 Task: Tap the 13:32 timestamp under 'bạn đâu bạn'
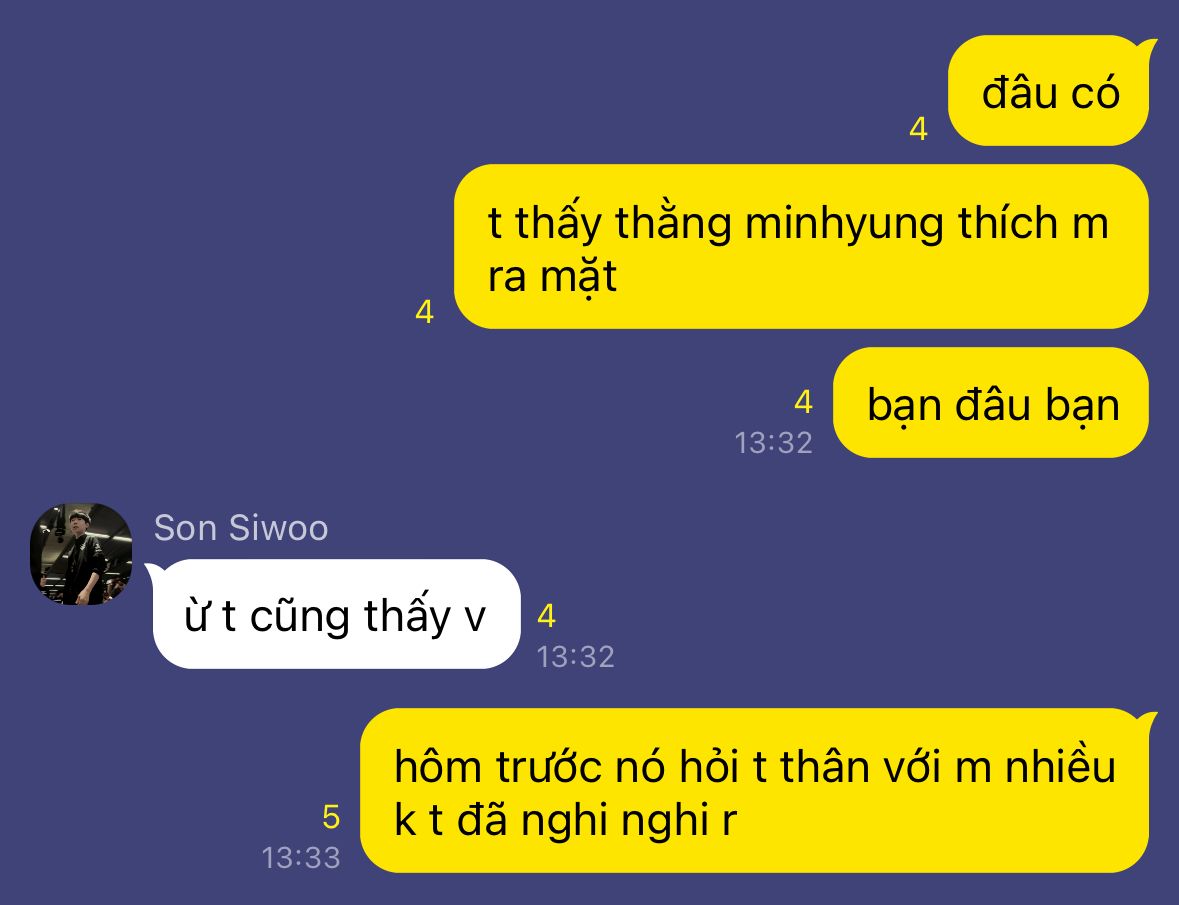tap(774, 443)
